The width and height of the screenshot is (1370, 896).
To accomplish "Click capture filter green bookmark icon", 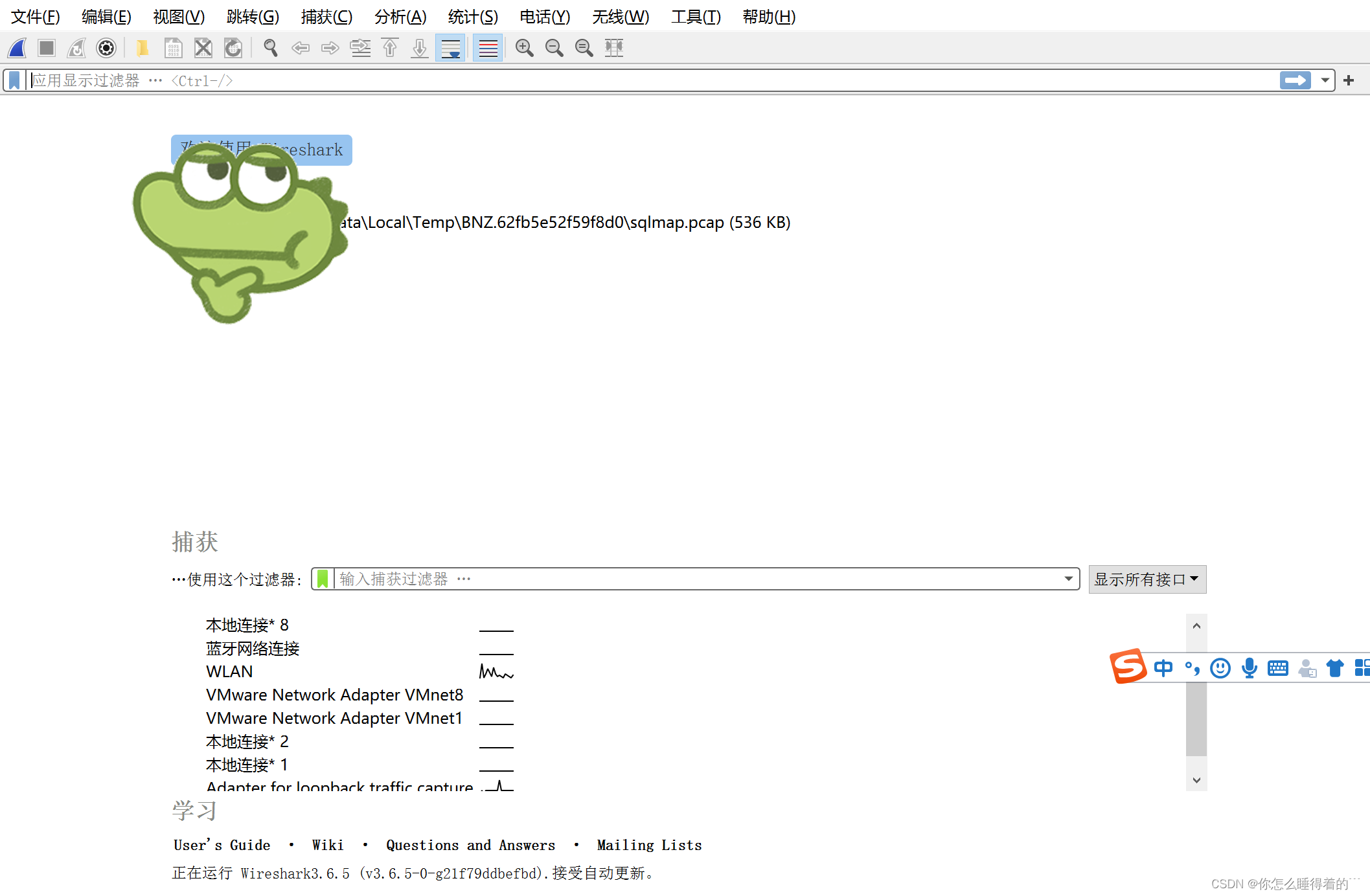I will tap(323, 579).
